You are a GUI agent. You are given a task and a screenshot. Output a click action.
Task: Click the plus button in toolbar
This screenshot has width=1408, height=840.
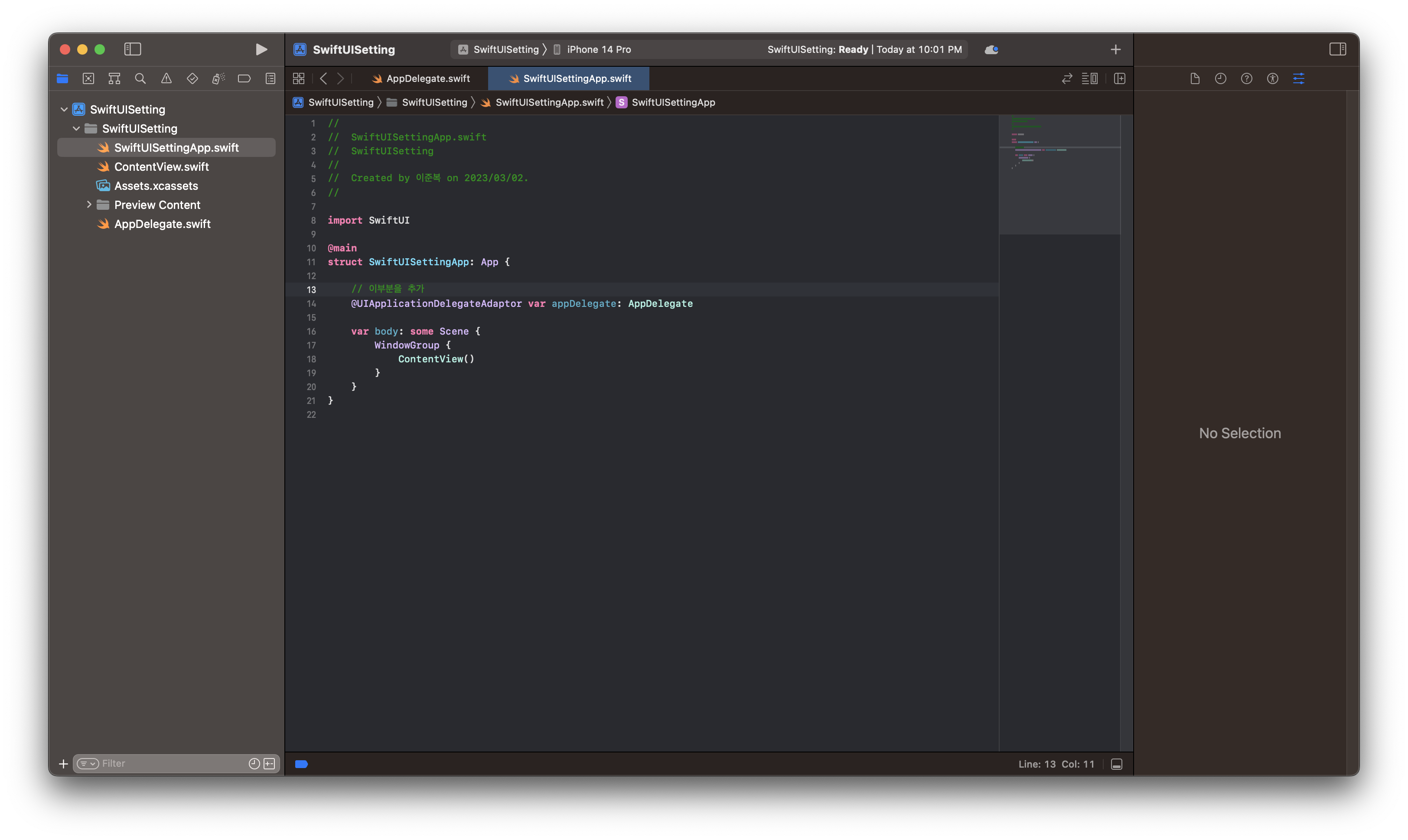[x=1115, y=49]
